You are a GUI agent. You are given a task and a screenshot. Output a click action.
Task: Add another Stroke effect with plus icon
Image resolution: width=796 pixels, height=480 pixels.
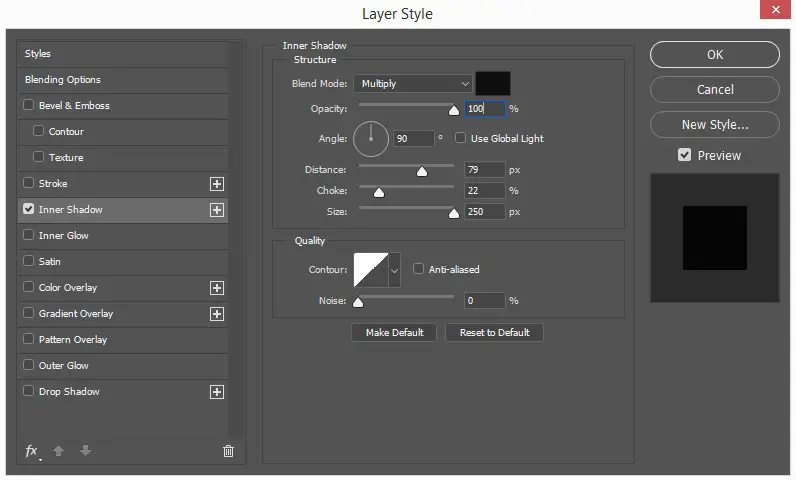point(217,184)
